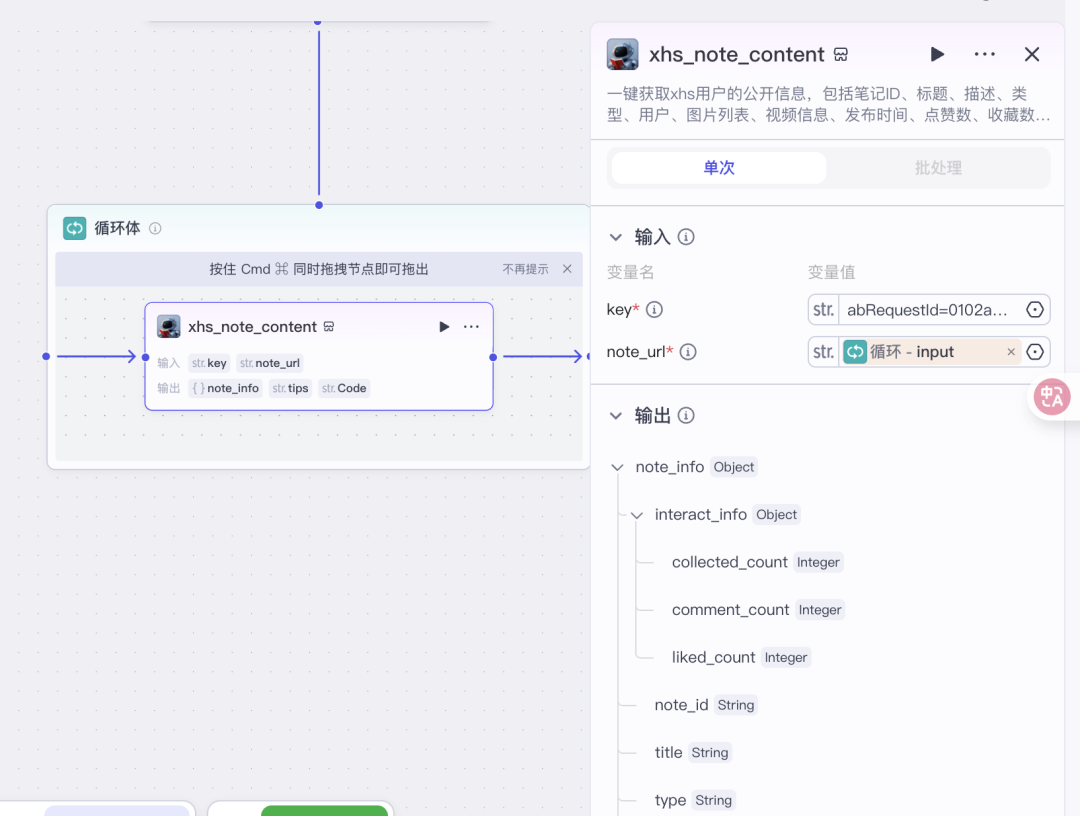Open canvas node more options menu

471,326
